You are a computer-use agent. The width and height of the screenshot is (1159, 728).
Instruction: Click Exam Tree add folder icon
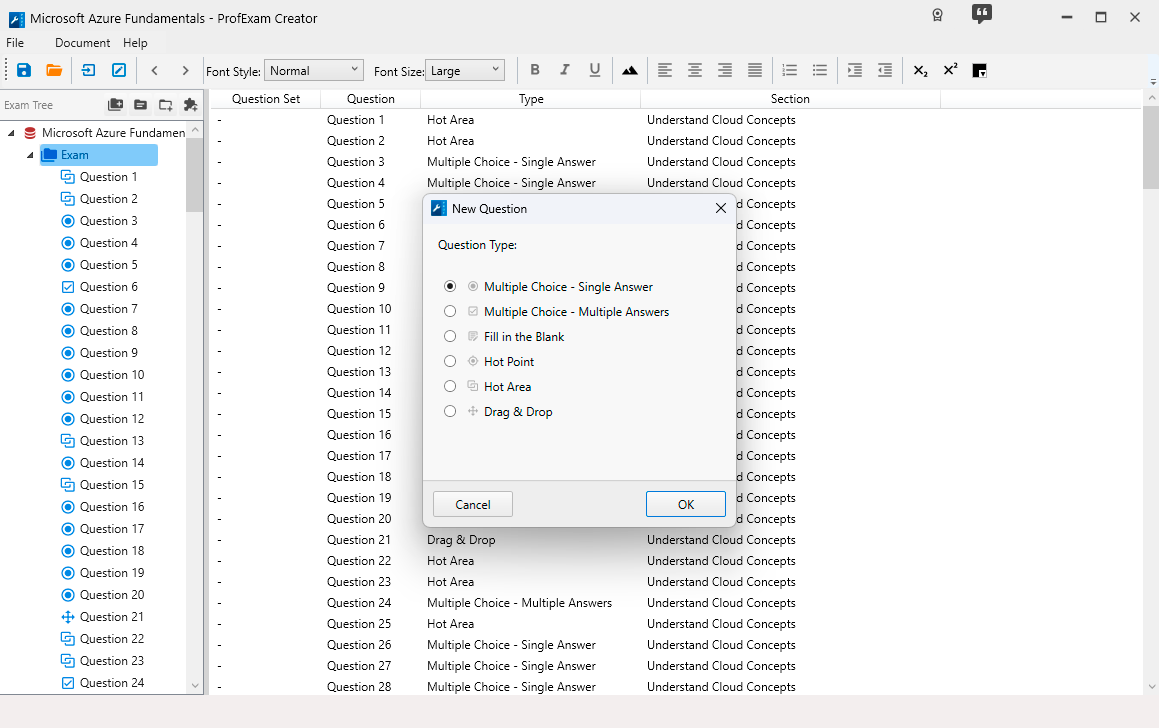pyautogui.click(x=166, y=105)
